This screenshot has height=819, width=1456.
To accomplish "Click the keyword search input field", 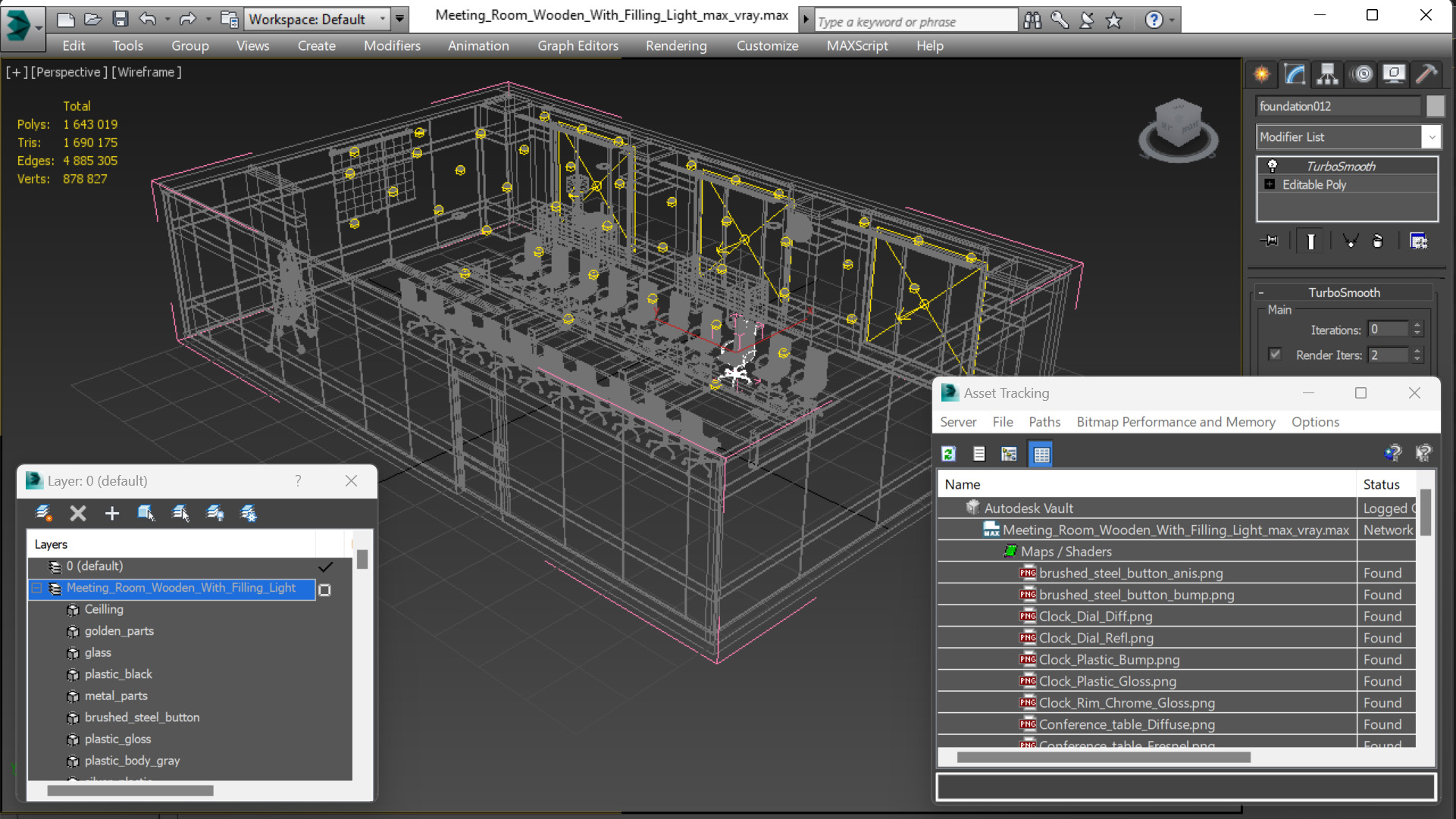I will [x=916, y=21].
